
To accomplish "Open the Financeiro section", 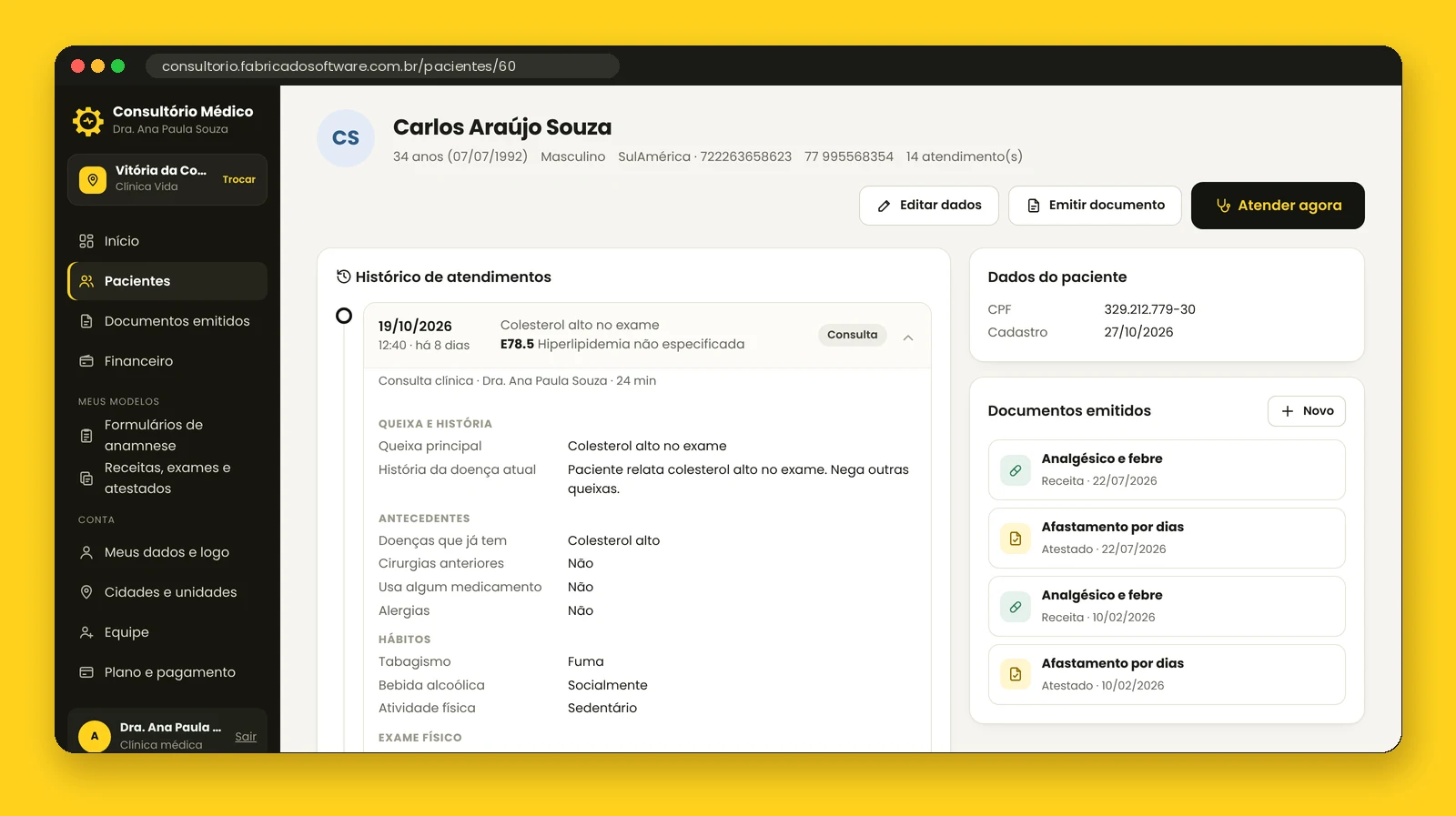I will point(167,361).
